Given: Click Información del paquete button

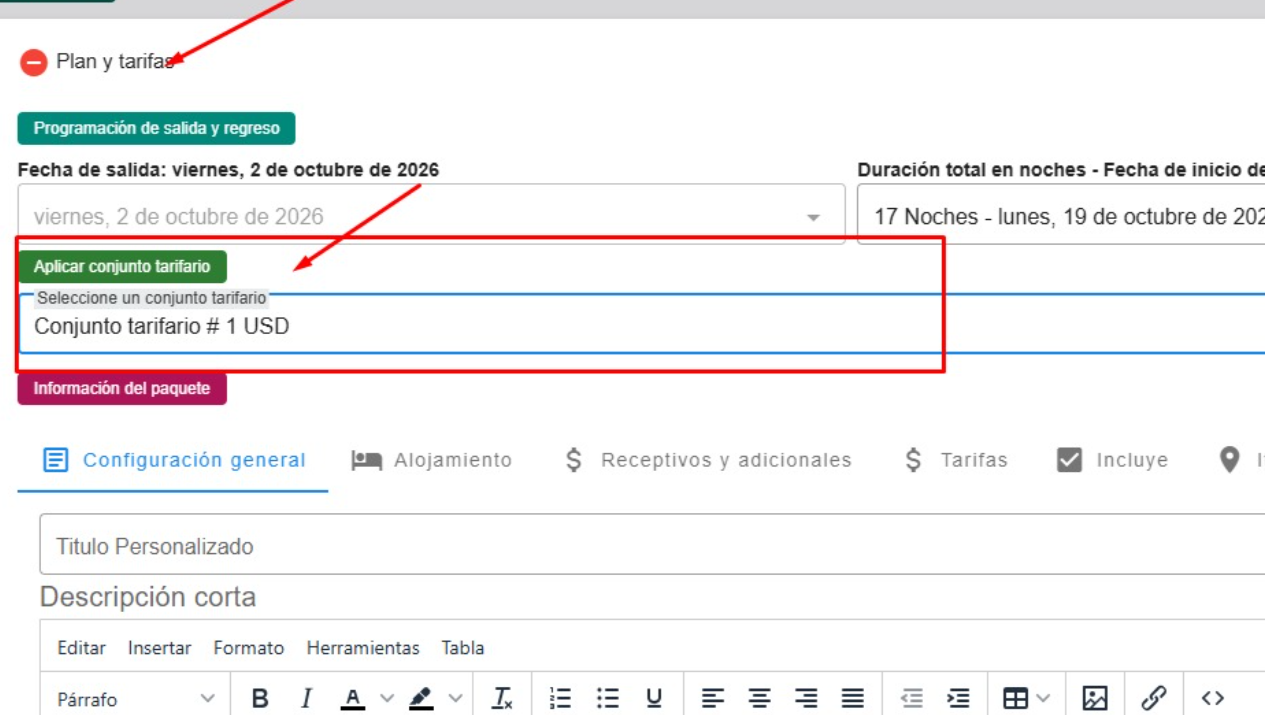Looking at the screenshot, I should 122,389.
